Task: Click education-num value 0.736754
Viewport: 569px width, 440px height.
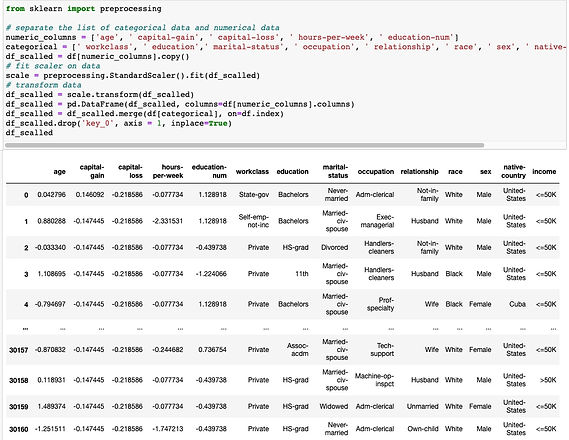Action: [212, 350]
